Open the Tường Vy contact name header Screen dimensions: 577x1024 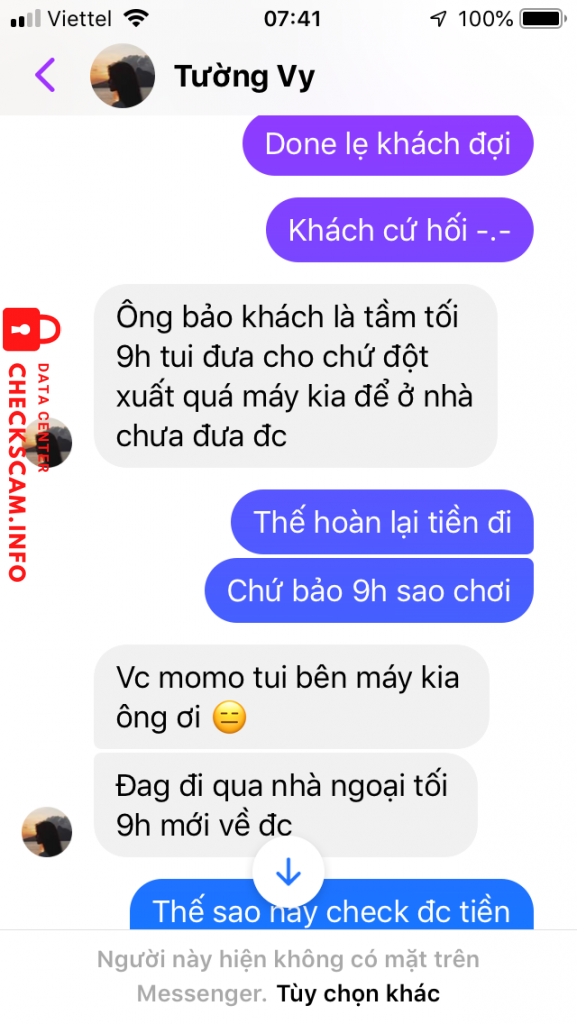click(x=244, y=77)
